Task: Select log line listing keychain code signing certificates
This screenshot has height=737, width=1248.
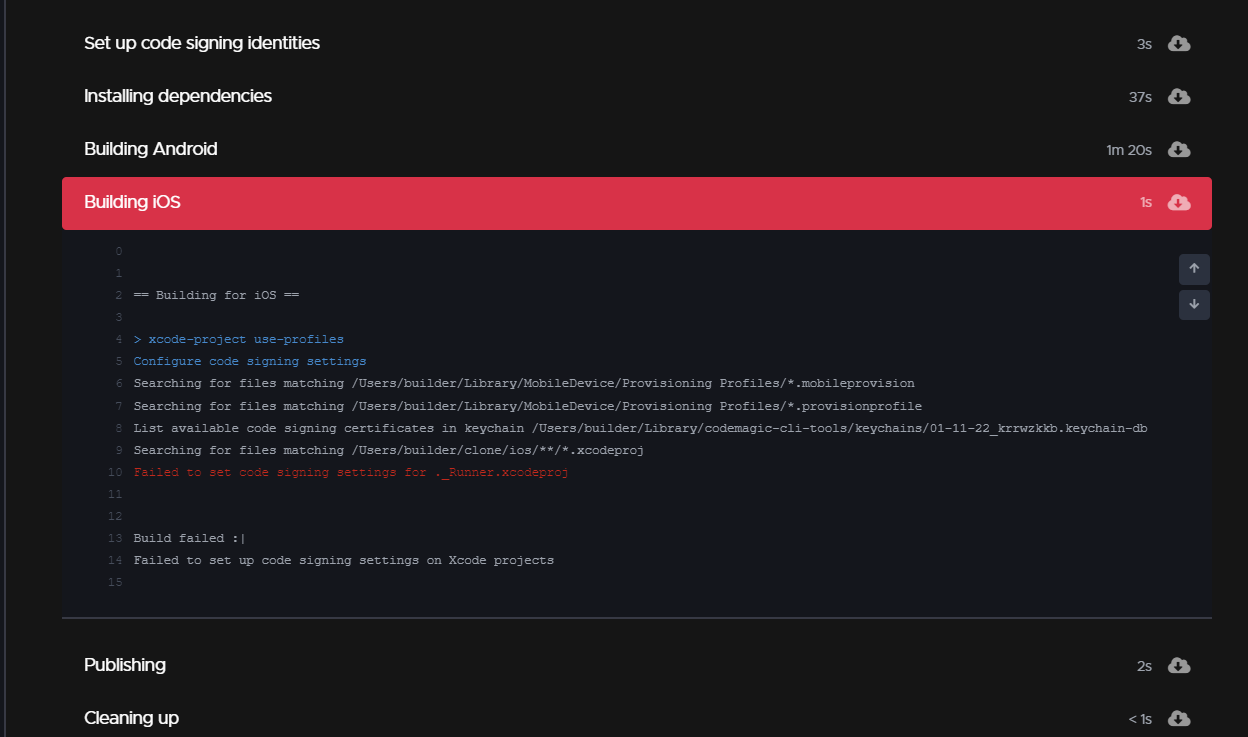Action: click(640, 428)
